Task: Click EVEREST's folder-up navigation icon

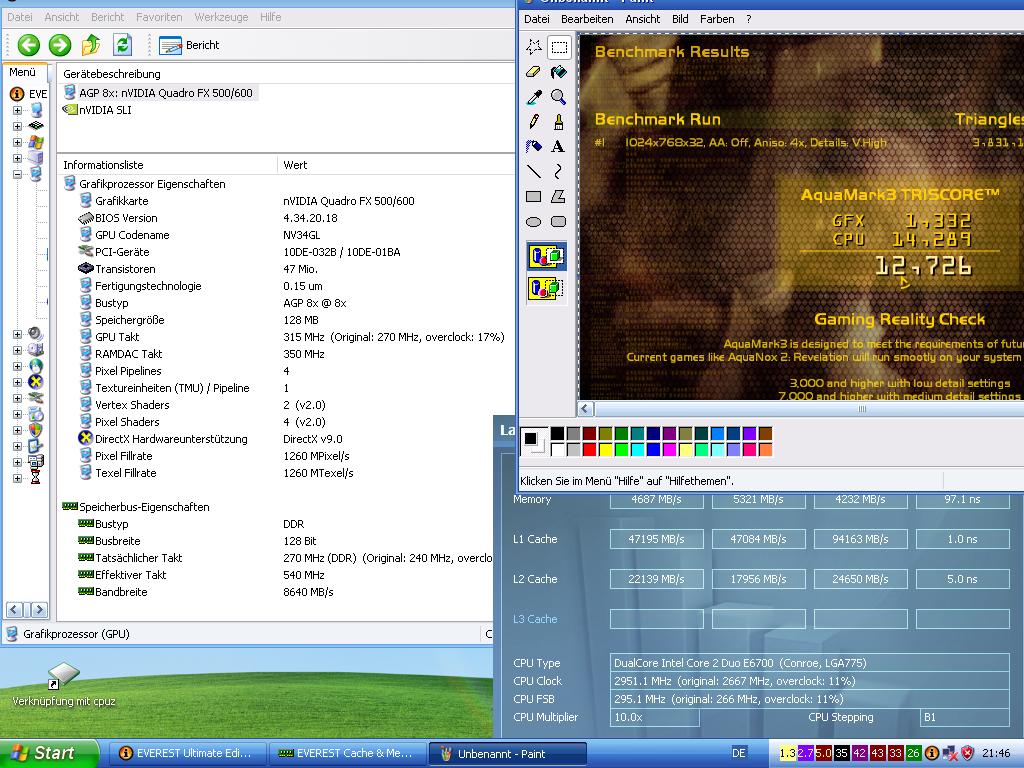Action: 91,45
